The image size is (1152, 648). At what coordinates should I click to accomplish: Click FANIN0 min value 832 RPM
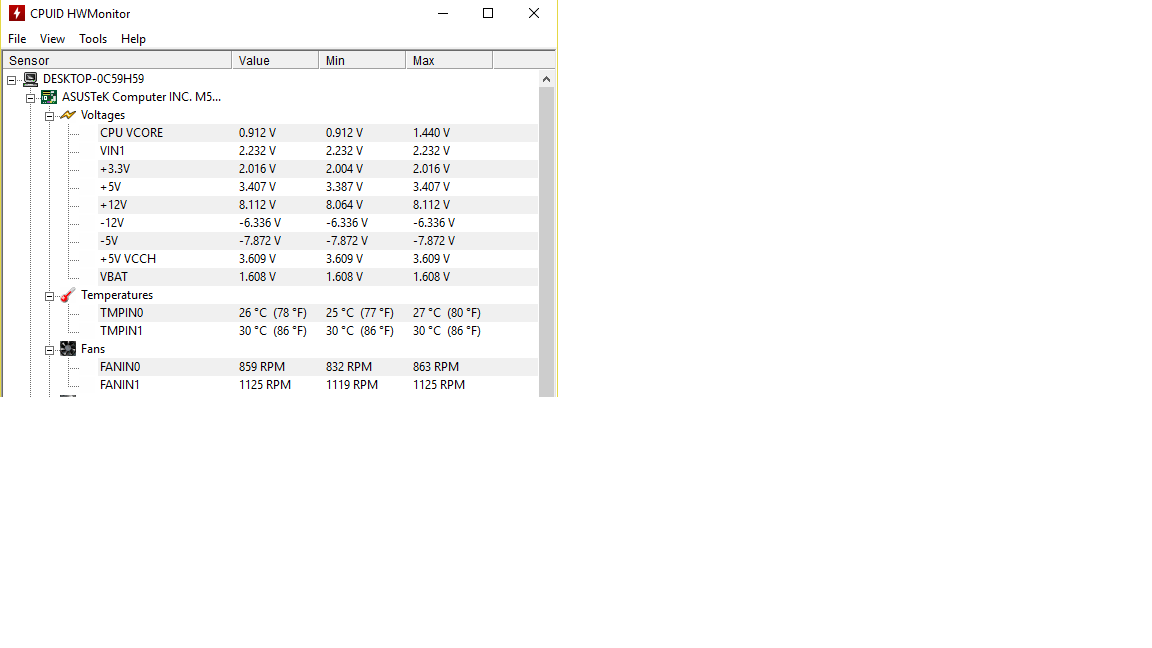pos(349,367)
